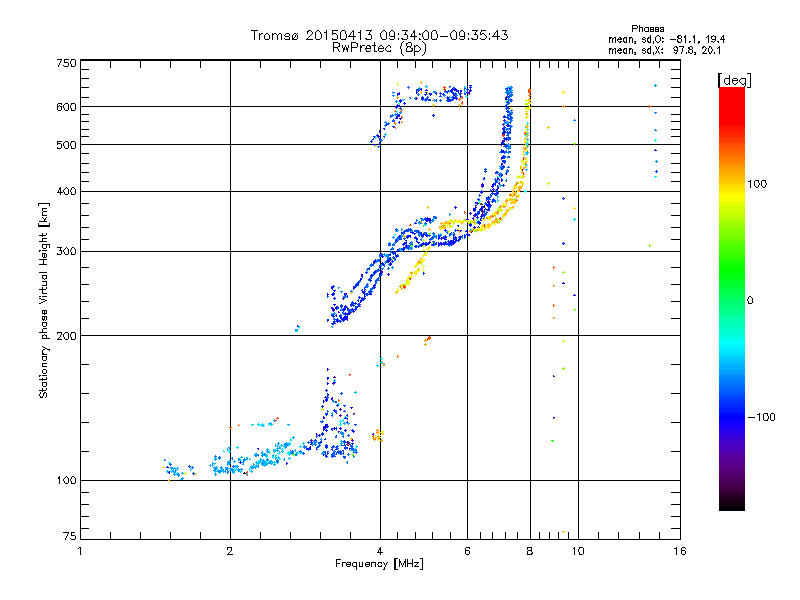This screenshot has width=800, height=600.
Task: Click the x-axis tick label '4'
Action: (x=380, y=551)
